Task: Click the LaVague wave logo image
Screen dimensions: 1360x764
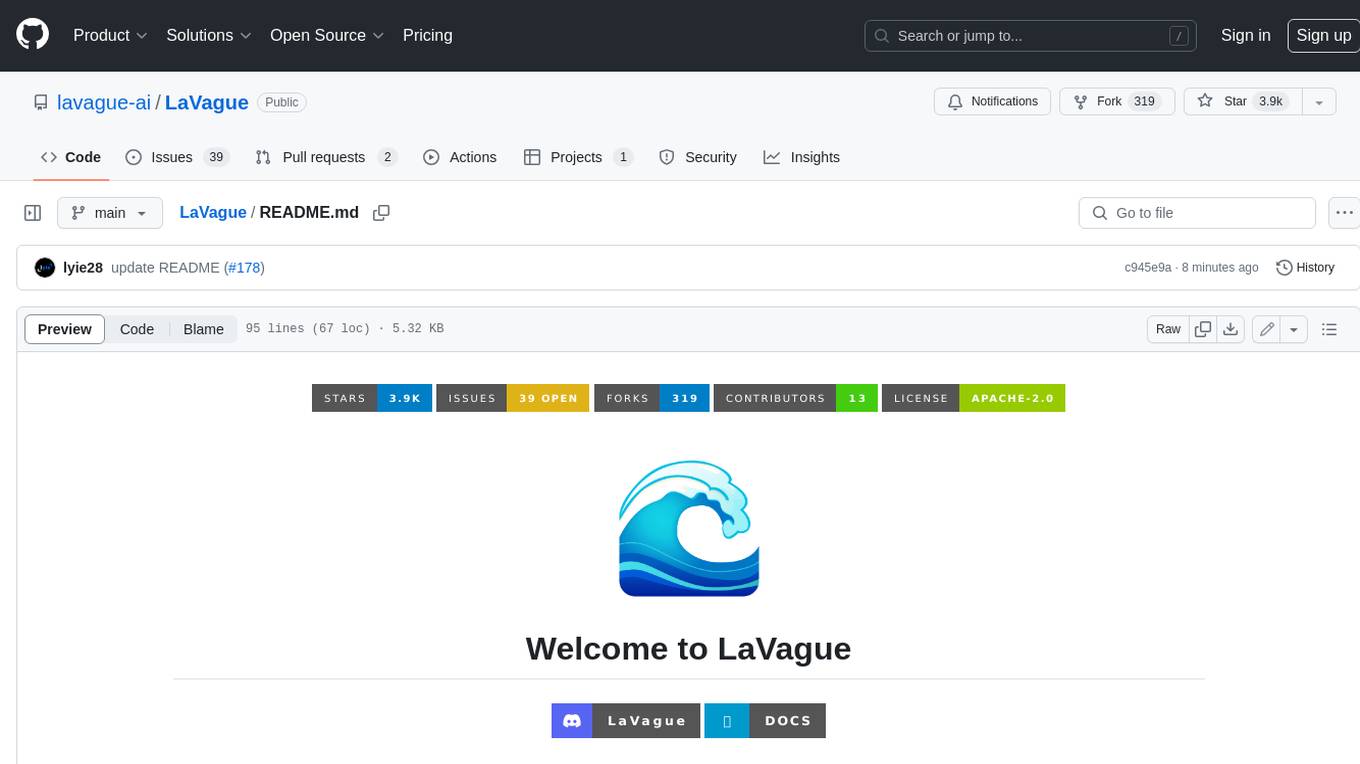Action: pyautogui.click(x=689, y=528)
